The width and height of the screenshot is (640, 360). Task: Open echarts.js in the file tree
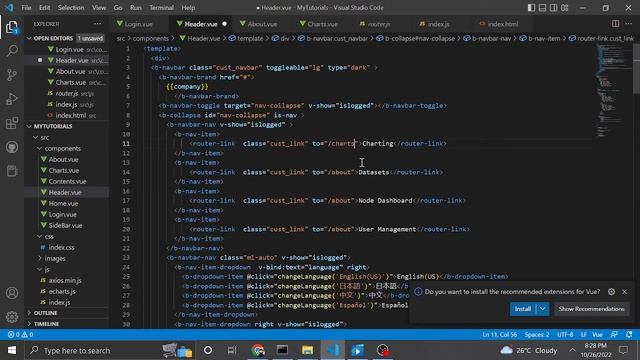(62, 291)
